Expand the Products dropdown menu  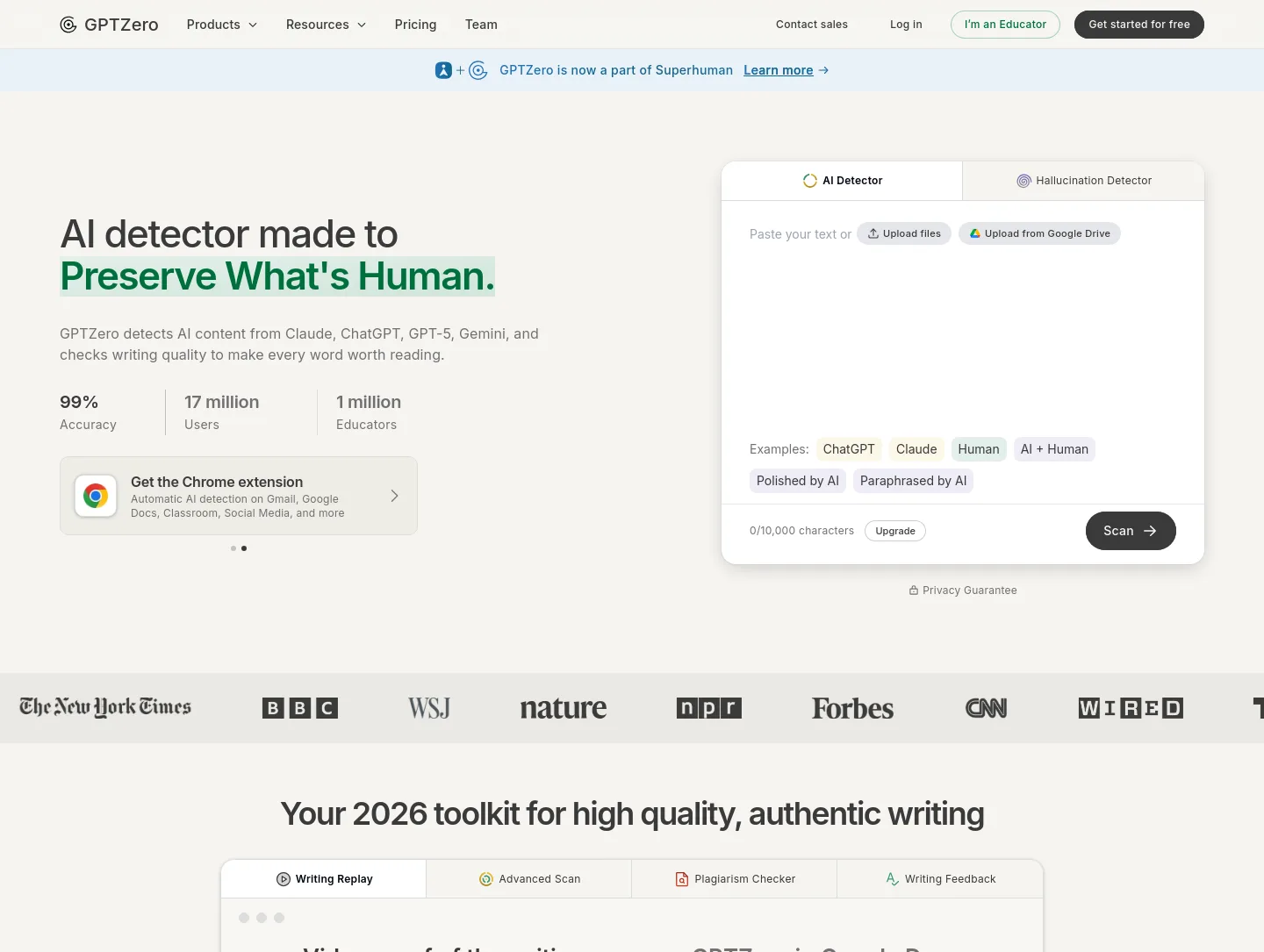pyautogui.click(x=222, y=25)
